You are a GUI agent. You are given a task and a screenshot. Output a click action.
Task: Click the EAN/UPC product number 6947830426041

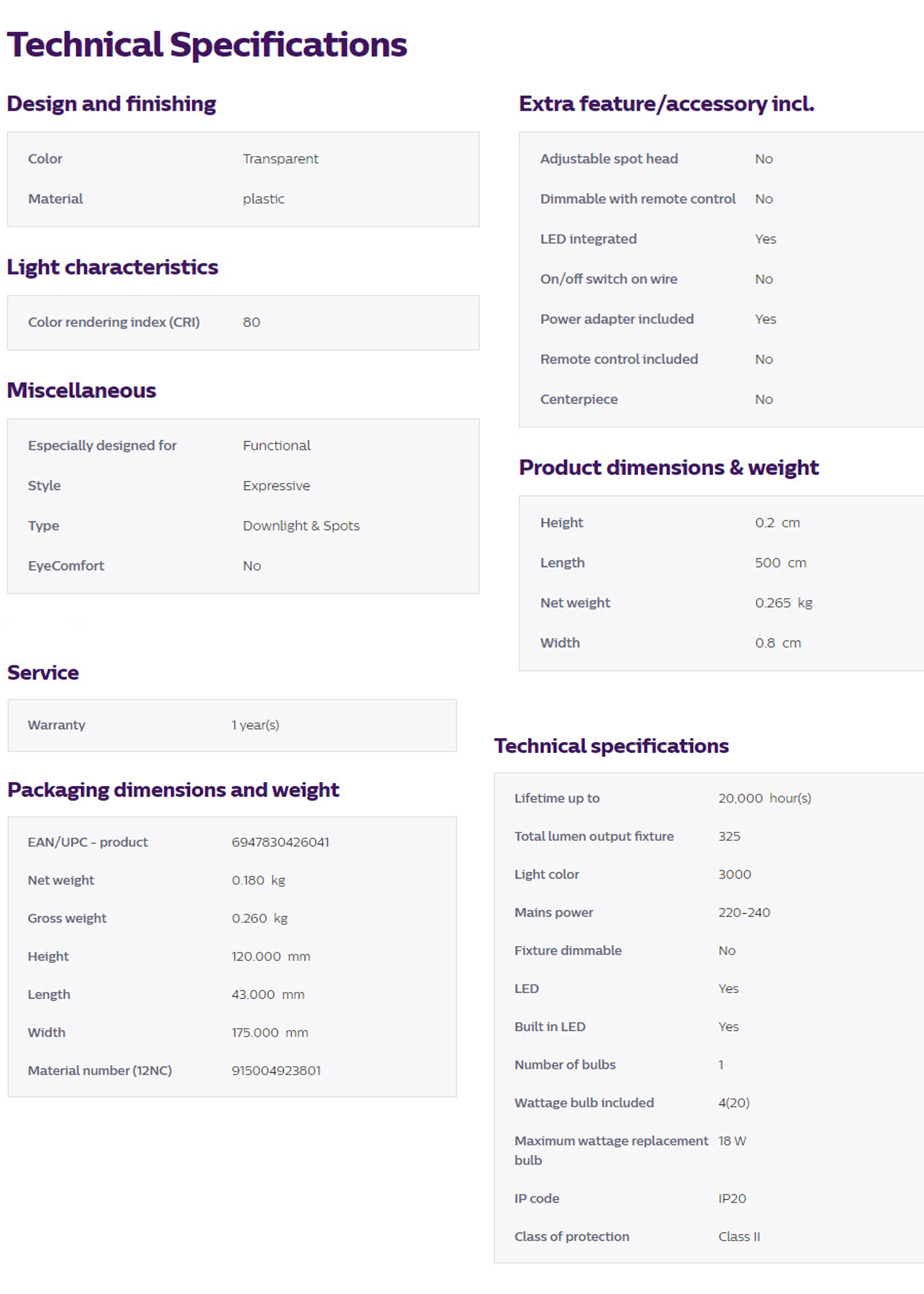pyautogui.click(x=280, y=842)
